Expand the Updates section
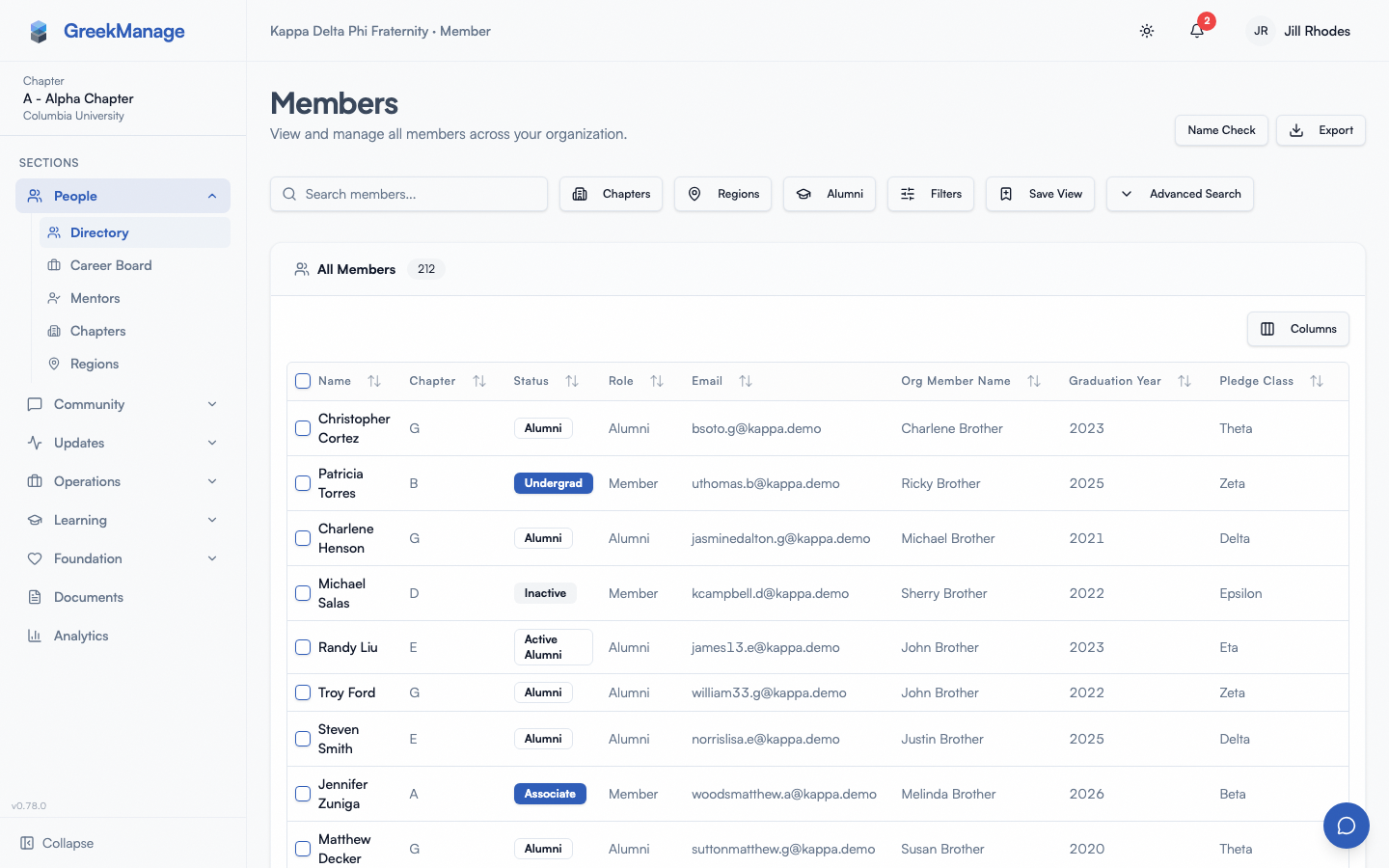This screenshot has height=868, width=1389. pyautogui.click(x=123, y=443)
